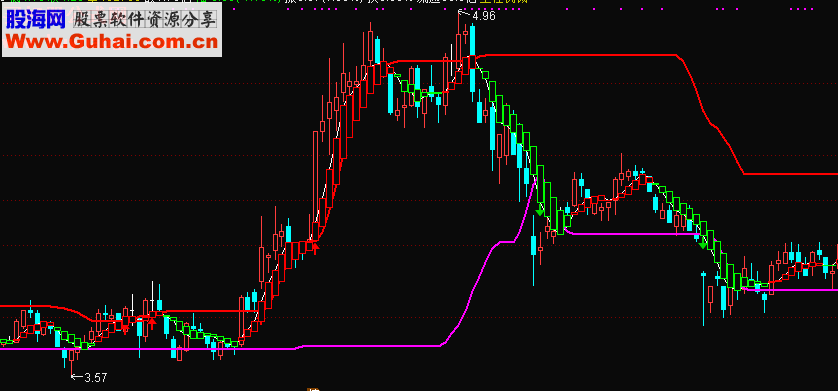Click the rightmost green sell arrow

pos(703,244)
